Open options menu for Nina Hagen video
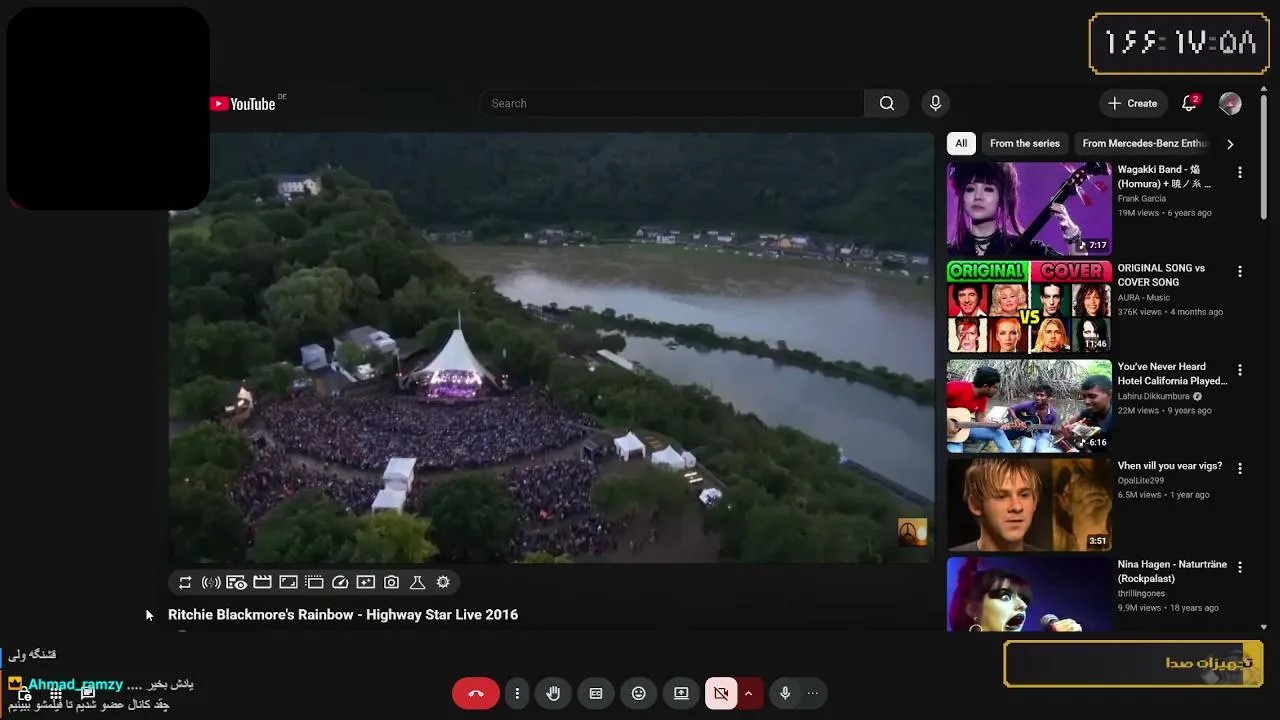1280x720 pixels. [x=1240, y=567]
